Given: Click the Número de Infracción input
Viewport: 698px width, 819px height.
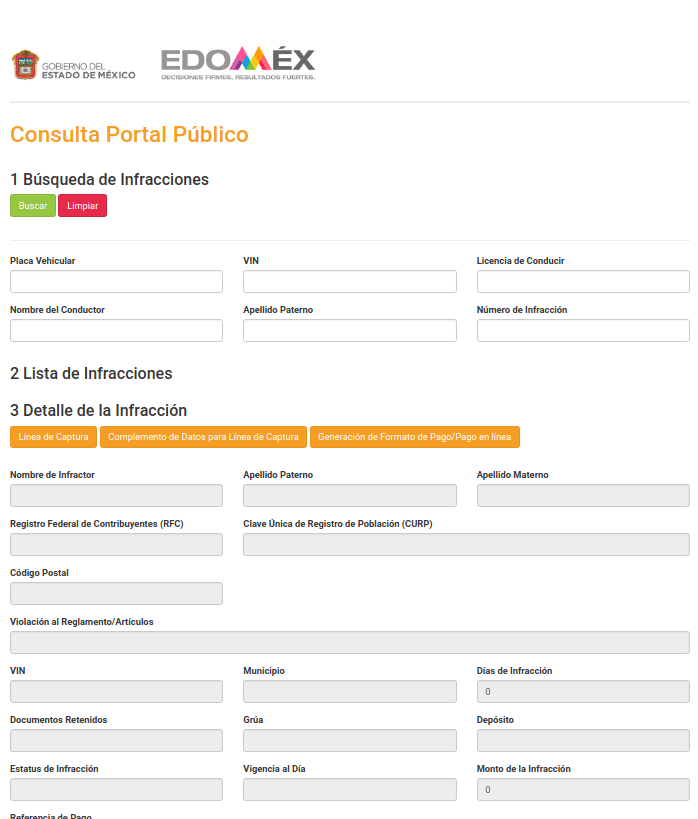Looking at the screenshot, I should pos(583,331).
